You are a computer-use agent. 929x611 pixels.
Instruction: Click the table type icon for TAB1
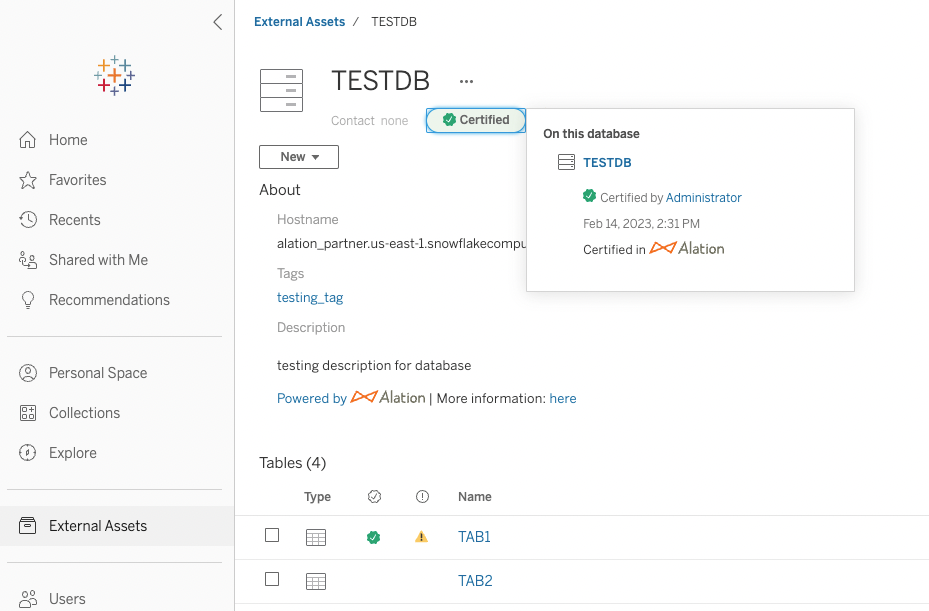tap(316, 538)
